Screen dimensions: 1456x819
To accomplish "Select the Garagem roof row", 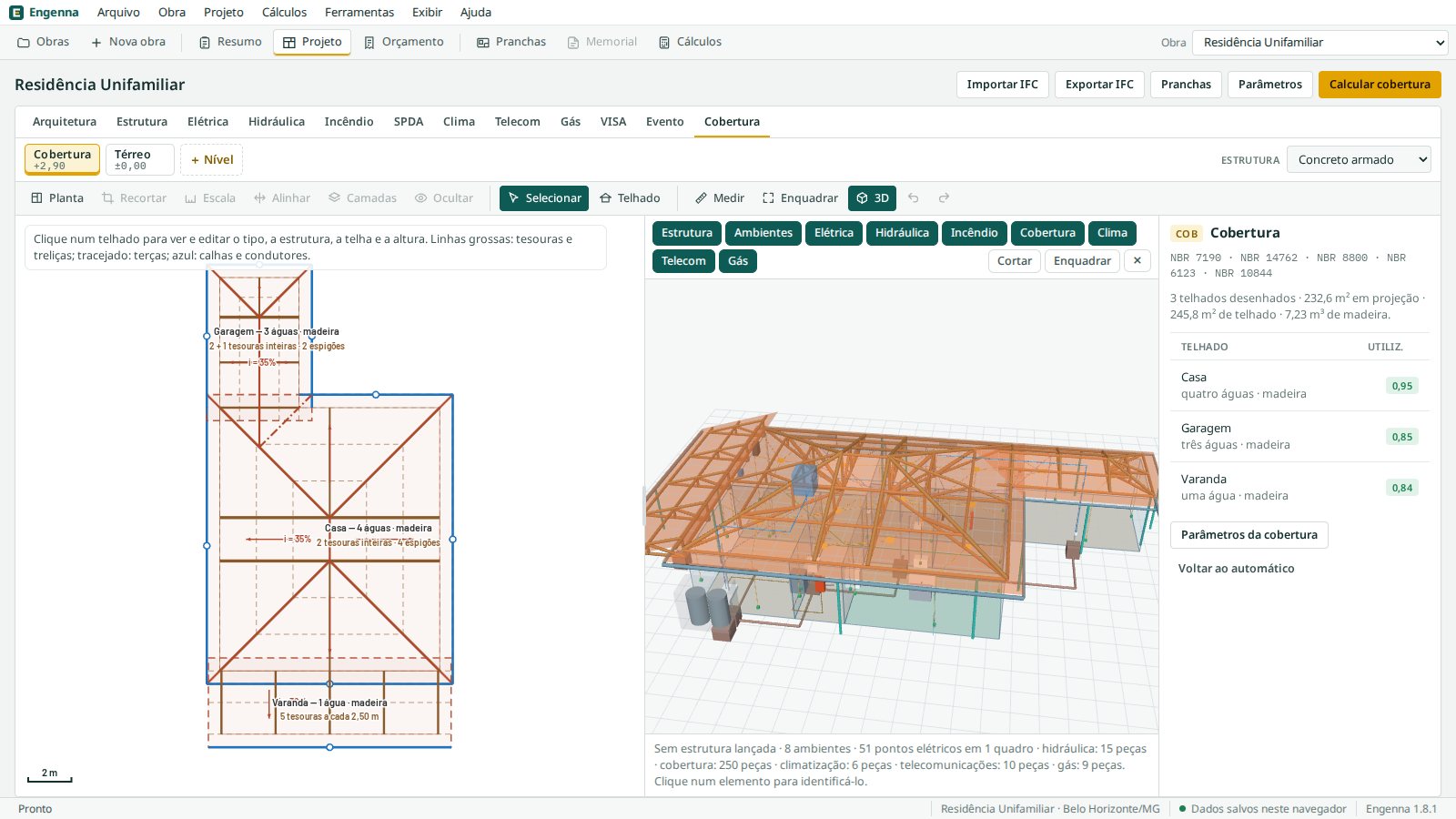I will click(x=1299, y=437).
